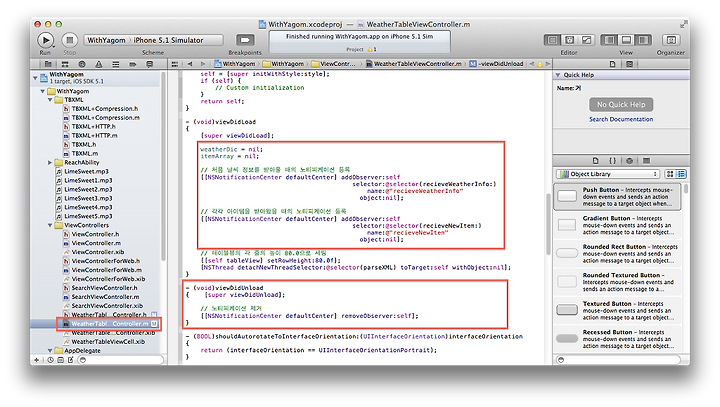The image size is (720, 407).
Task: Select the Assistant editor
Action: [569, 40]
